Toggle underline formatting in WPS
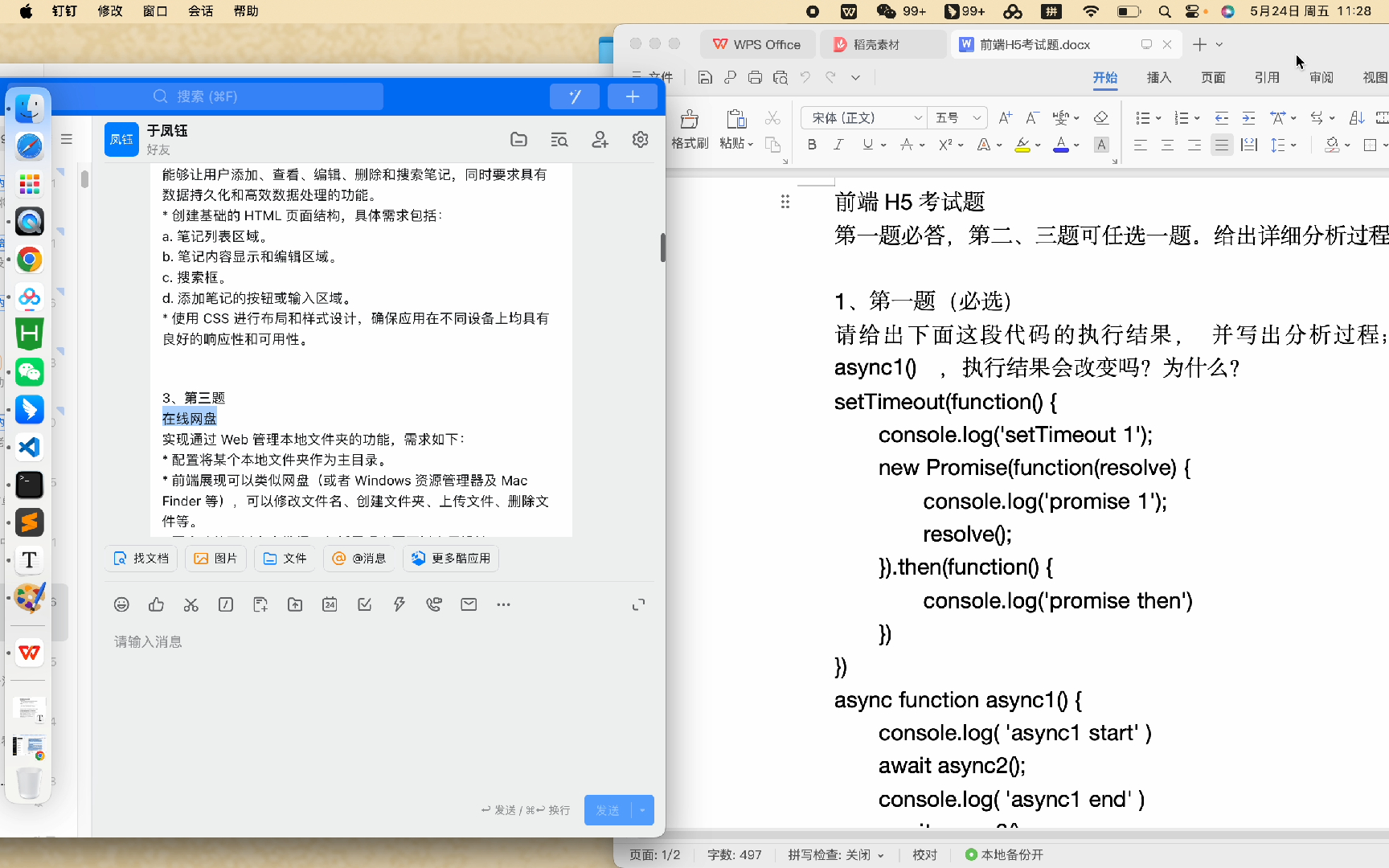 point(867,145)
